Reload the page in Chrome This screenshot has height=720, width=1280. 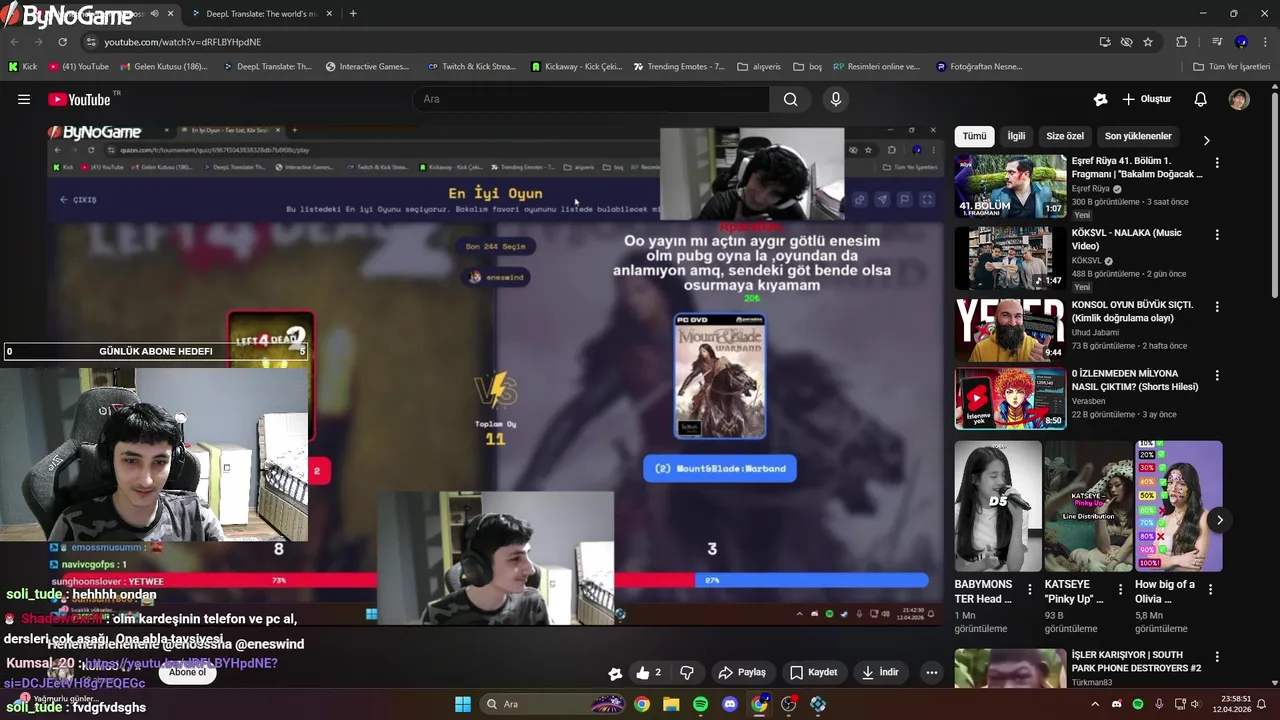(x=62, y=42)
